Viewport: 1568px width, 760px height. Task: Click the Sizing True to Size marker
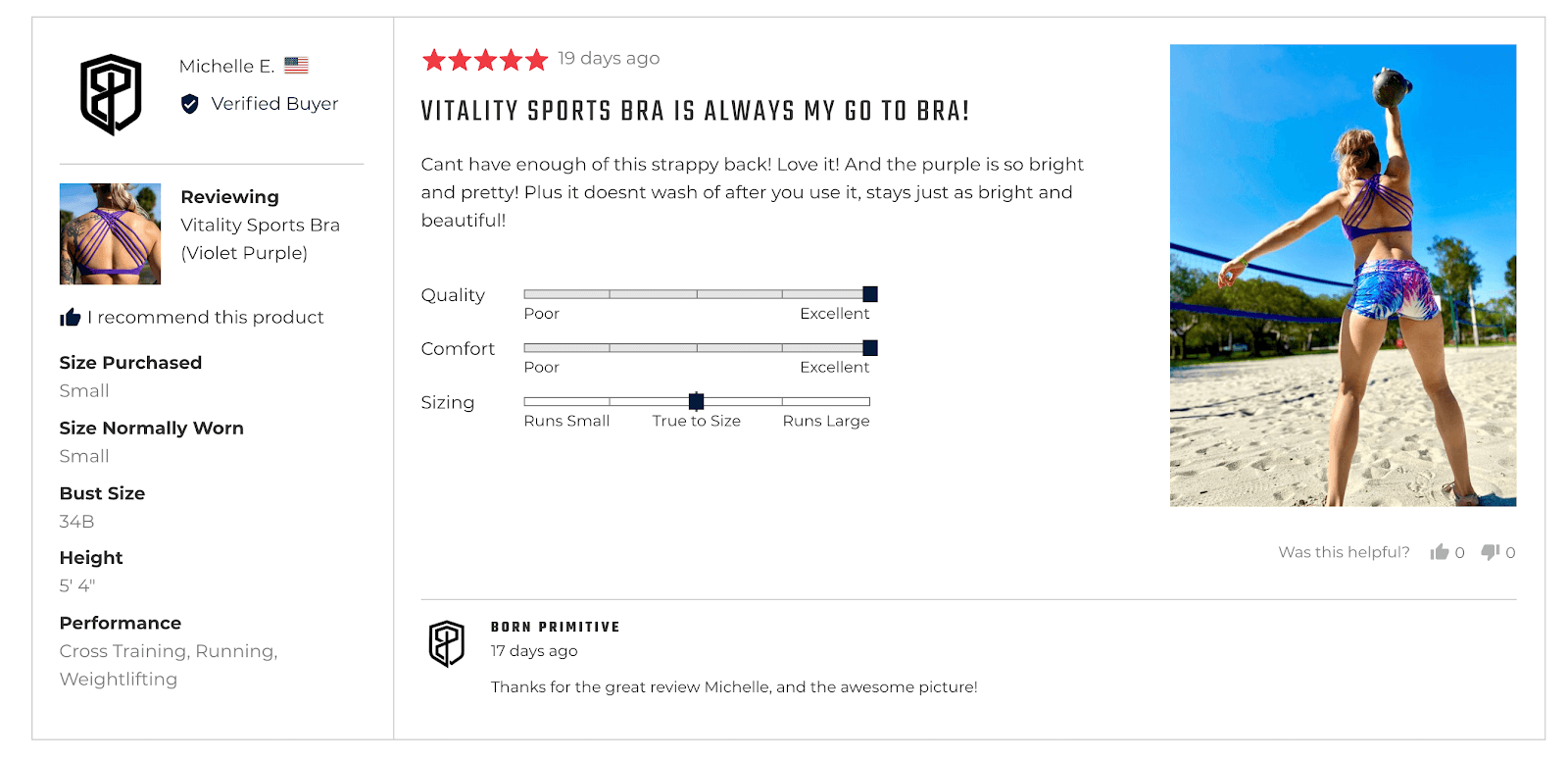click(696, 401)
